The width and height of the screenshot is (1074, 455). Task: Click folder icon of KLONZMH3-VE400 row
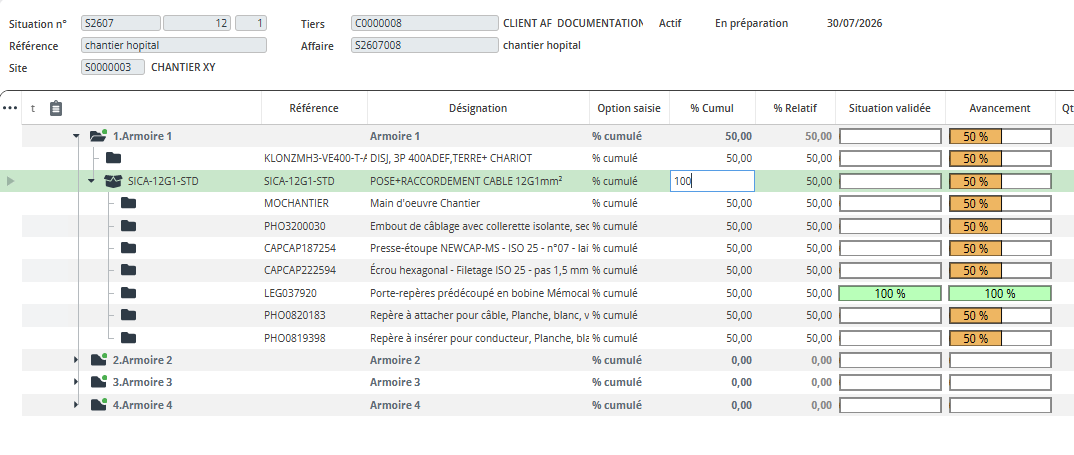click(x=114, y=158)
